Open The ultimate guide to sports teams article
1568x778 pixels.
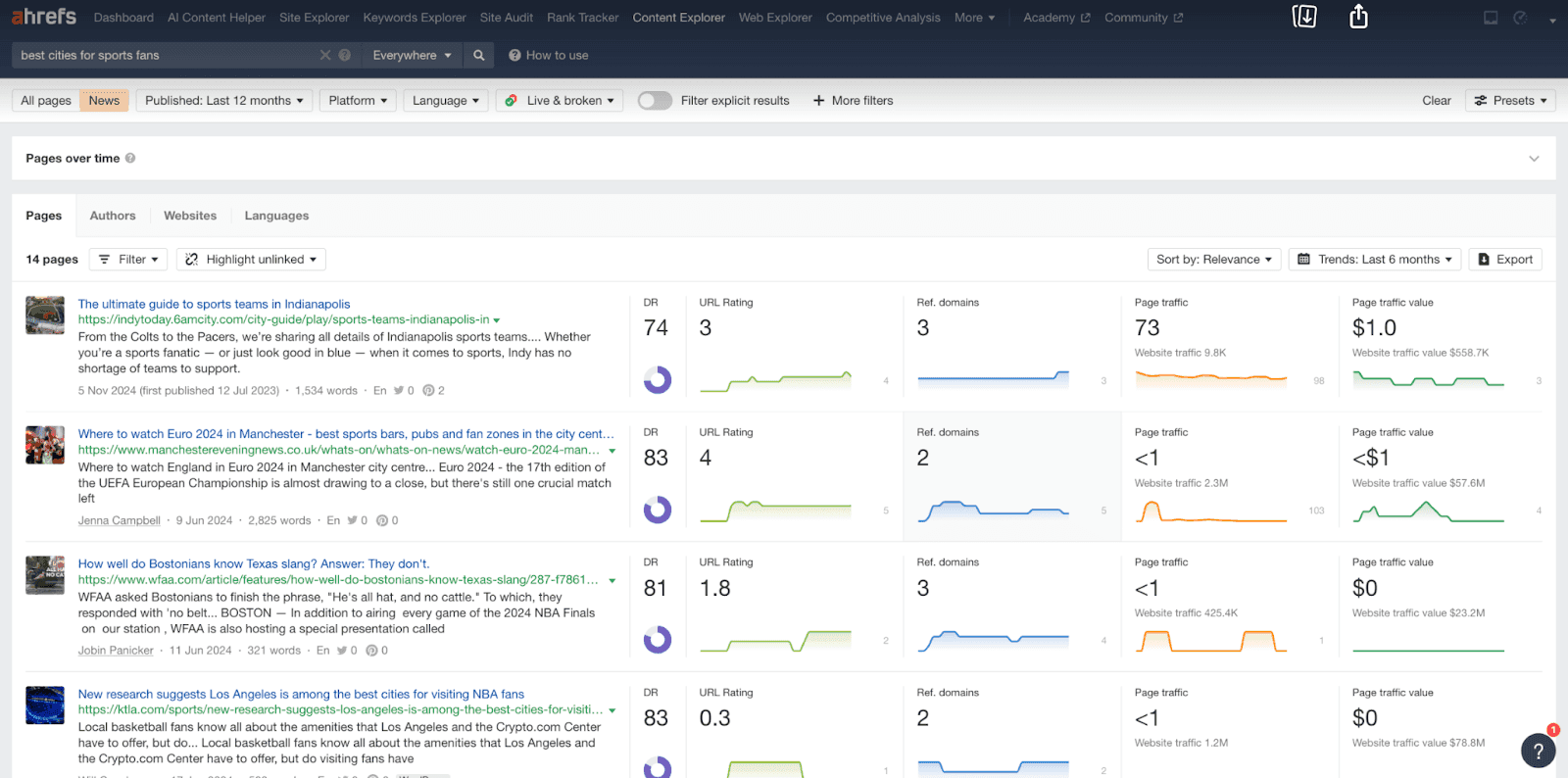[214, 304]
